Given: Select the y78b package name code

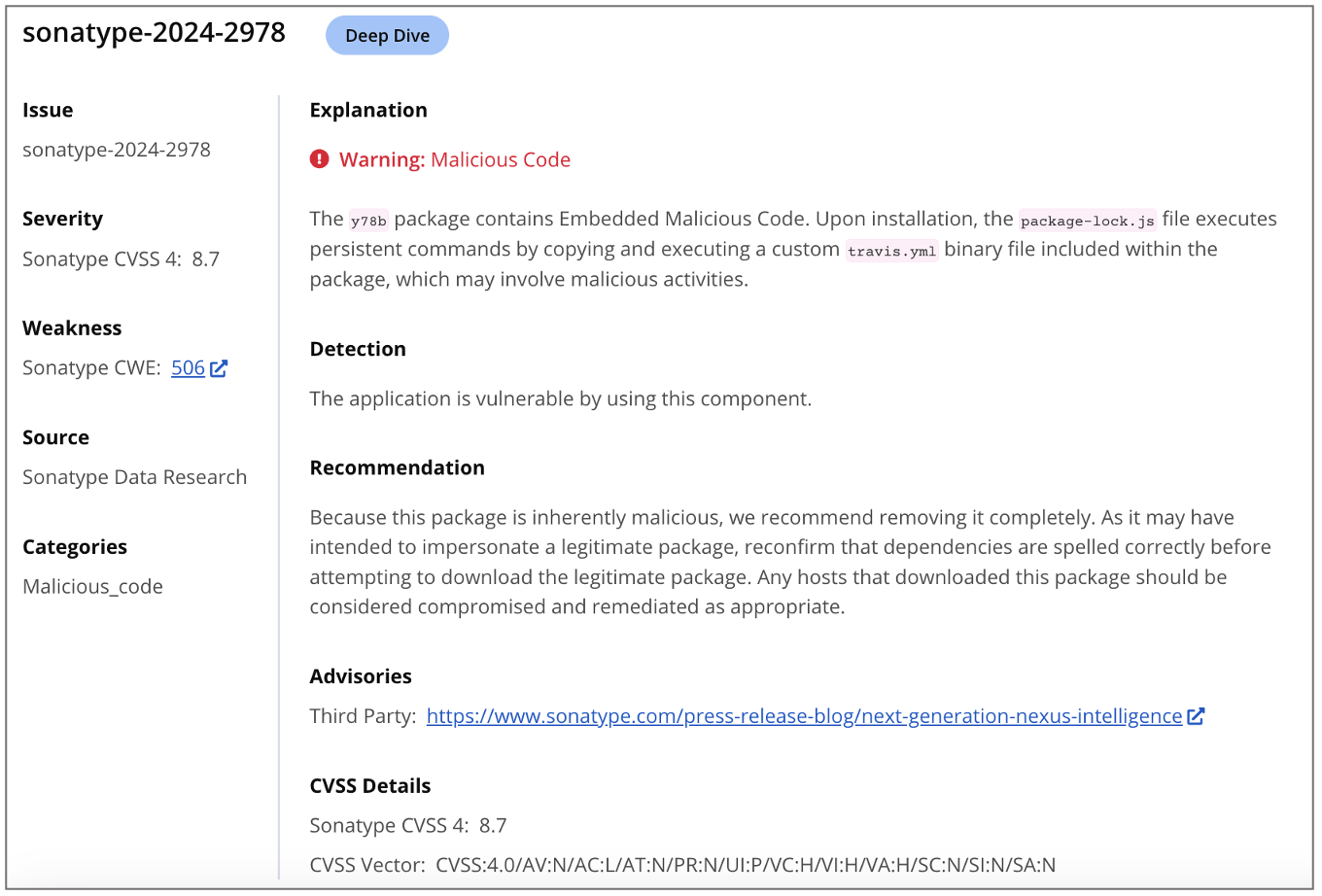Looking at the screenshot, I should [x=368, y=221].
